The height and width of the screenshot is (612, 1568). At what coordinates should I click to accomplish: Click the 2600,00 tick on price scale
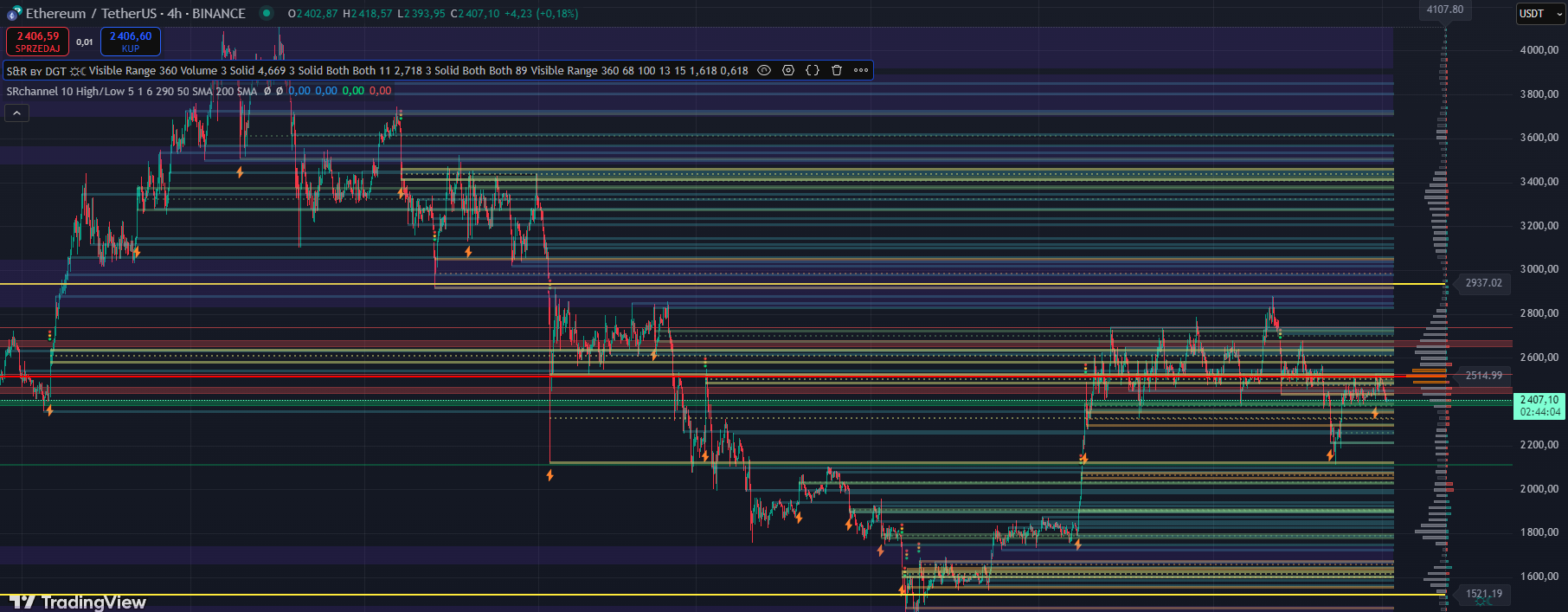(x=1539, y=358)
